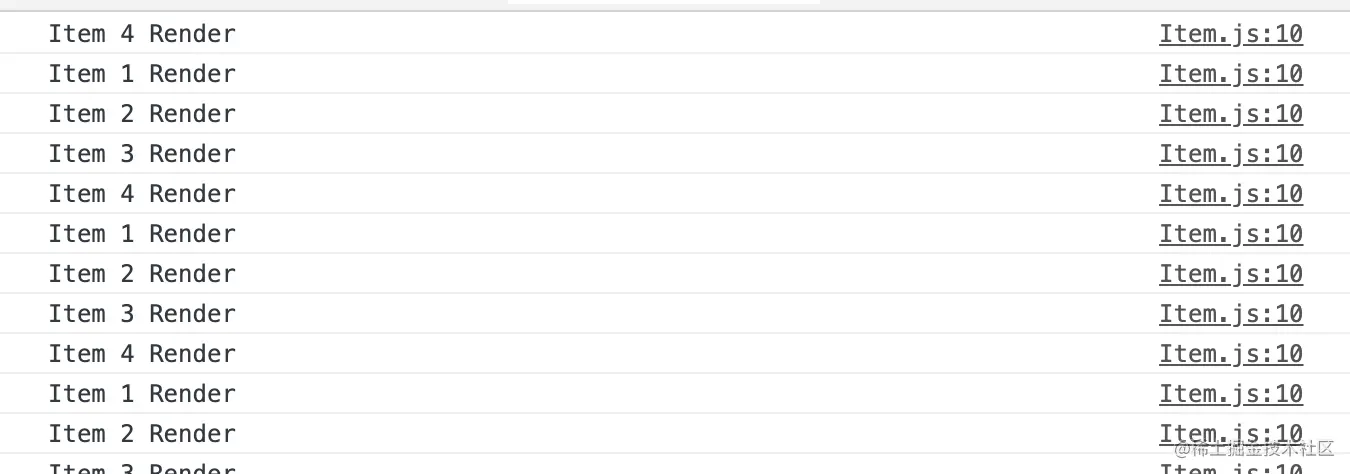Open Item.js:10 link for first Item 1 Render
This screenshot has width=1350, height=474.
tap(1231, 74)
